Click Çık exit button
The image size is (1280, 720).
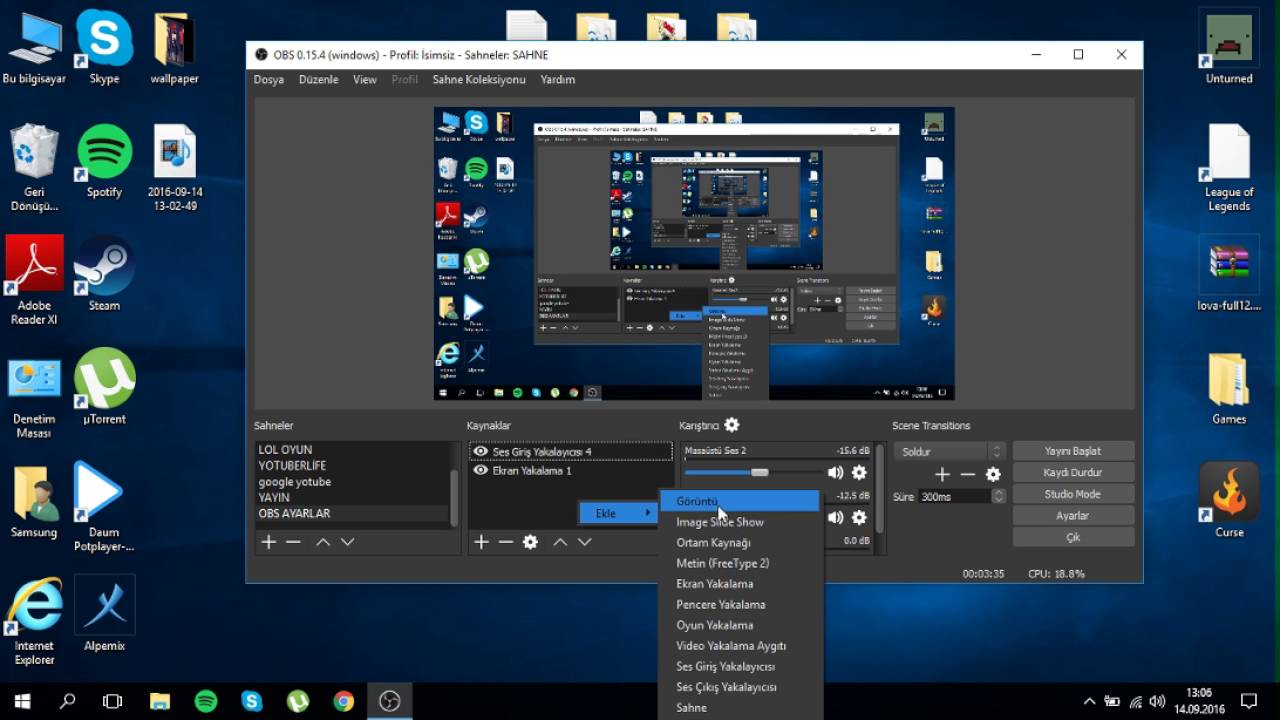pos(1073,537)
